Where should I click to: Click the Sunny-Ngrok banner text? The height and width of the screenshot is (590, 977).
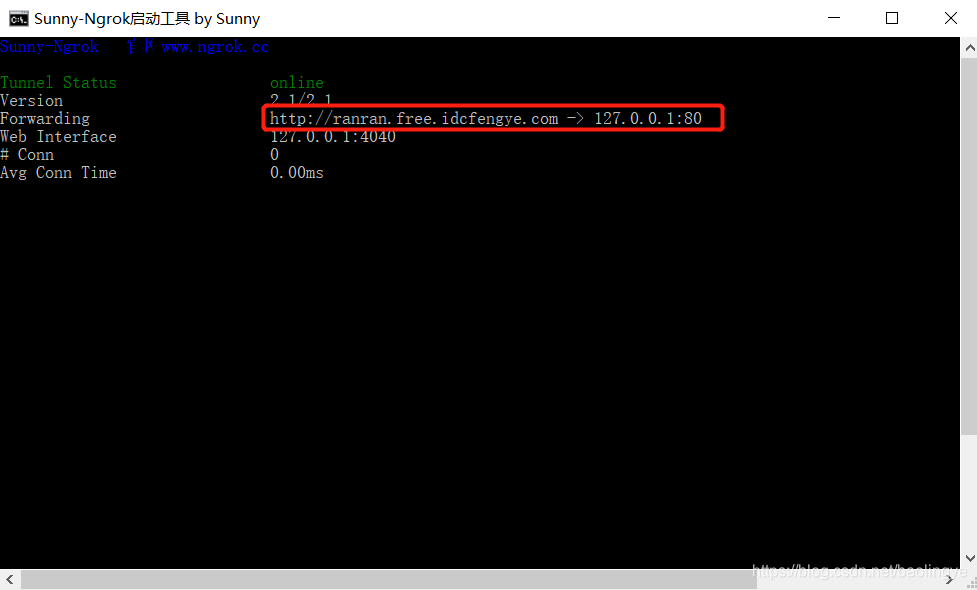[x=50, y=46]
